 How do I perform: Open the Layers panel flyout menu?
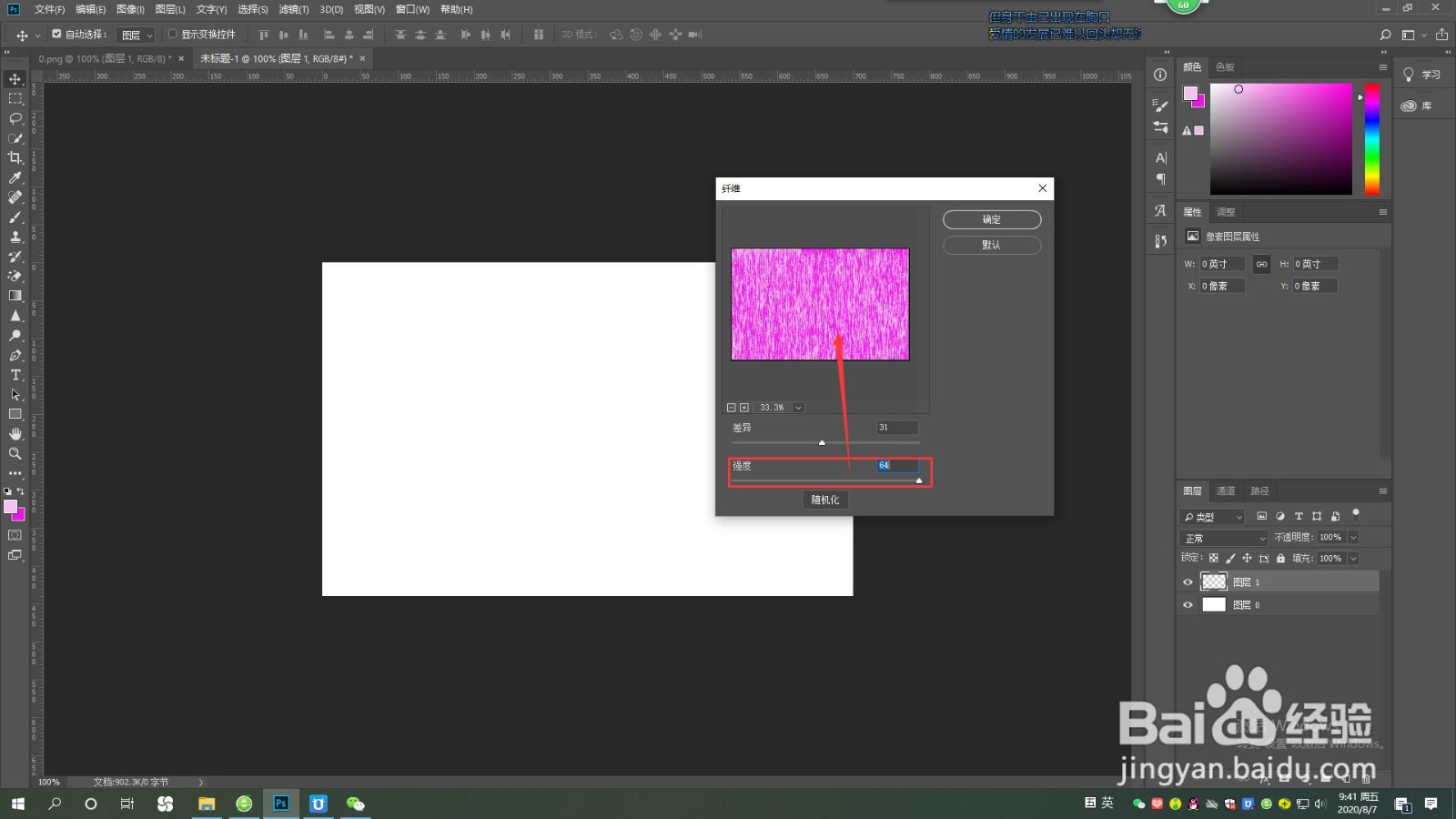pyautogui.click(x=1382, y=491)
